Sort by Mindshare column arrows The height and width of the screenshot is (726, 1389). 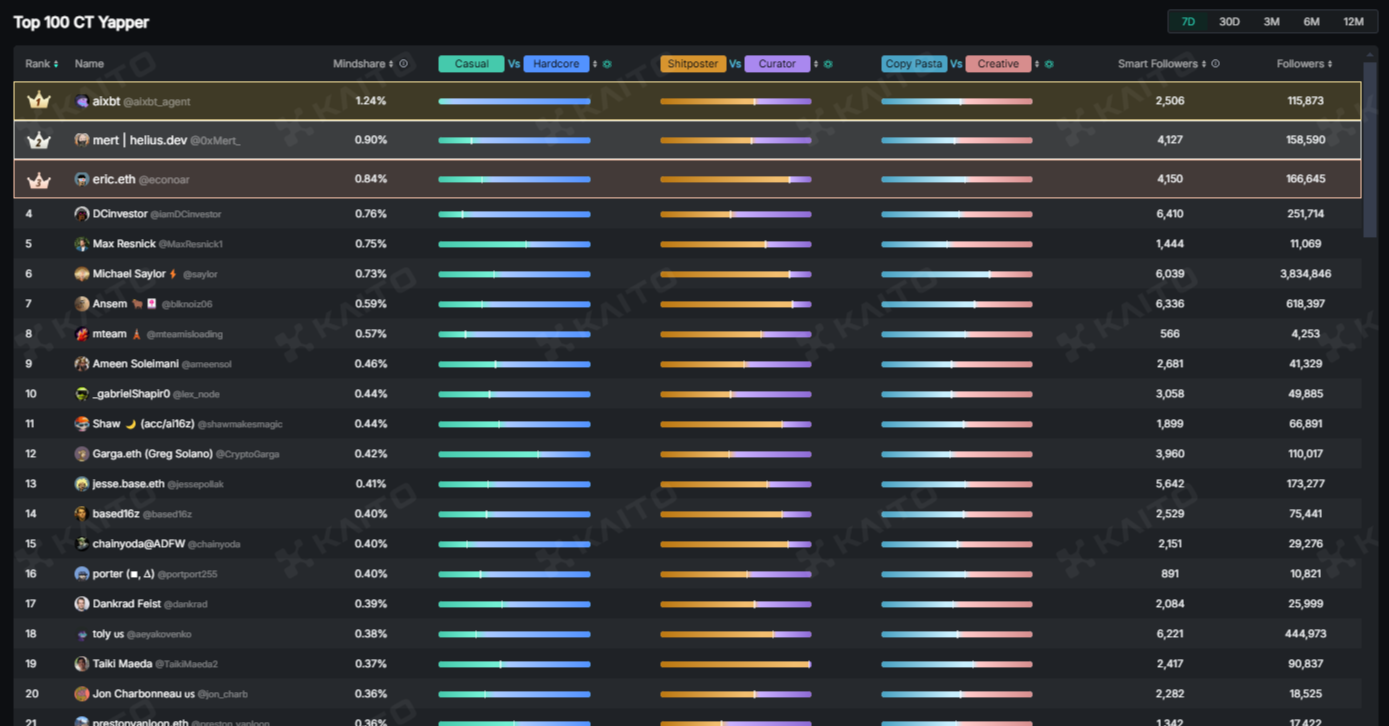pyautogui.click(x=391, y=64)
